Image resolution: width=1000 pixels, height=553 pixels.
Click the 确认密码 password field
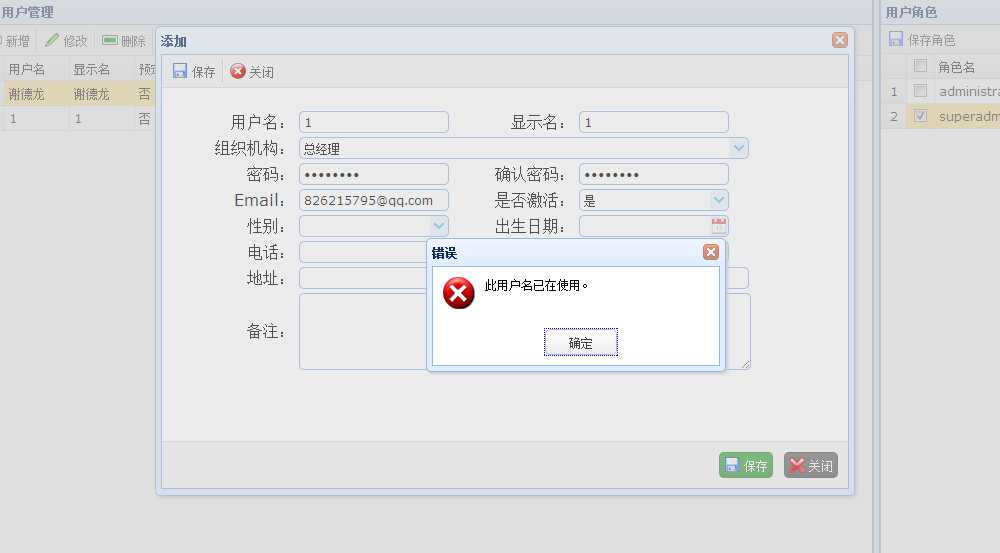click(654, 174)
